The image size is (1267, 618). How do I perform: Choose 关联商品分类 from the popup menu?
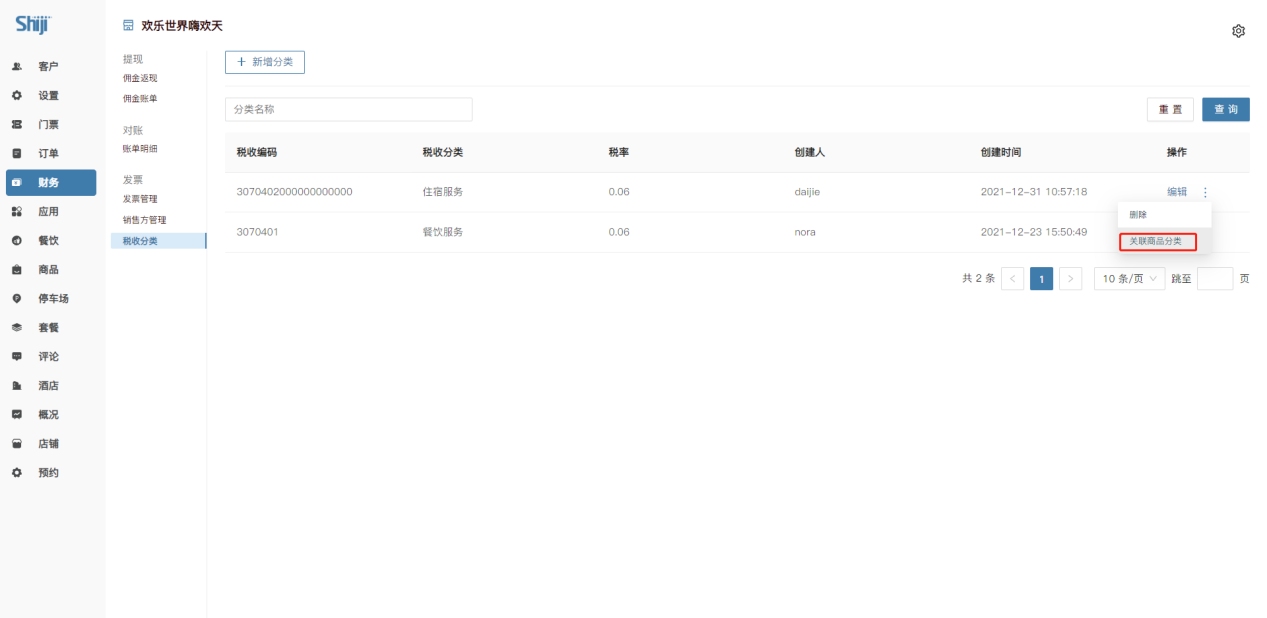(1156, 242)
